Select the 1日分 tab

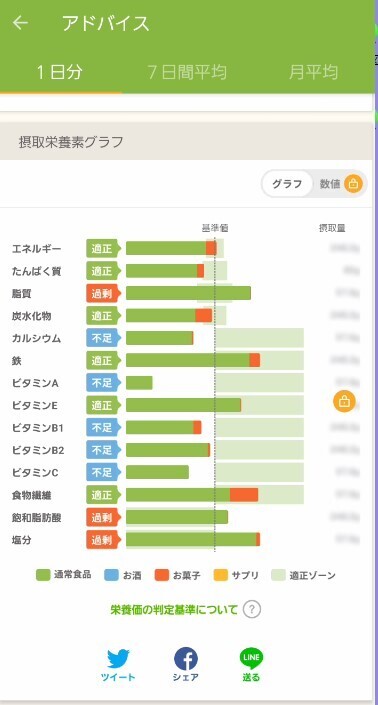pos(60,72)
